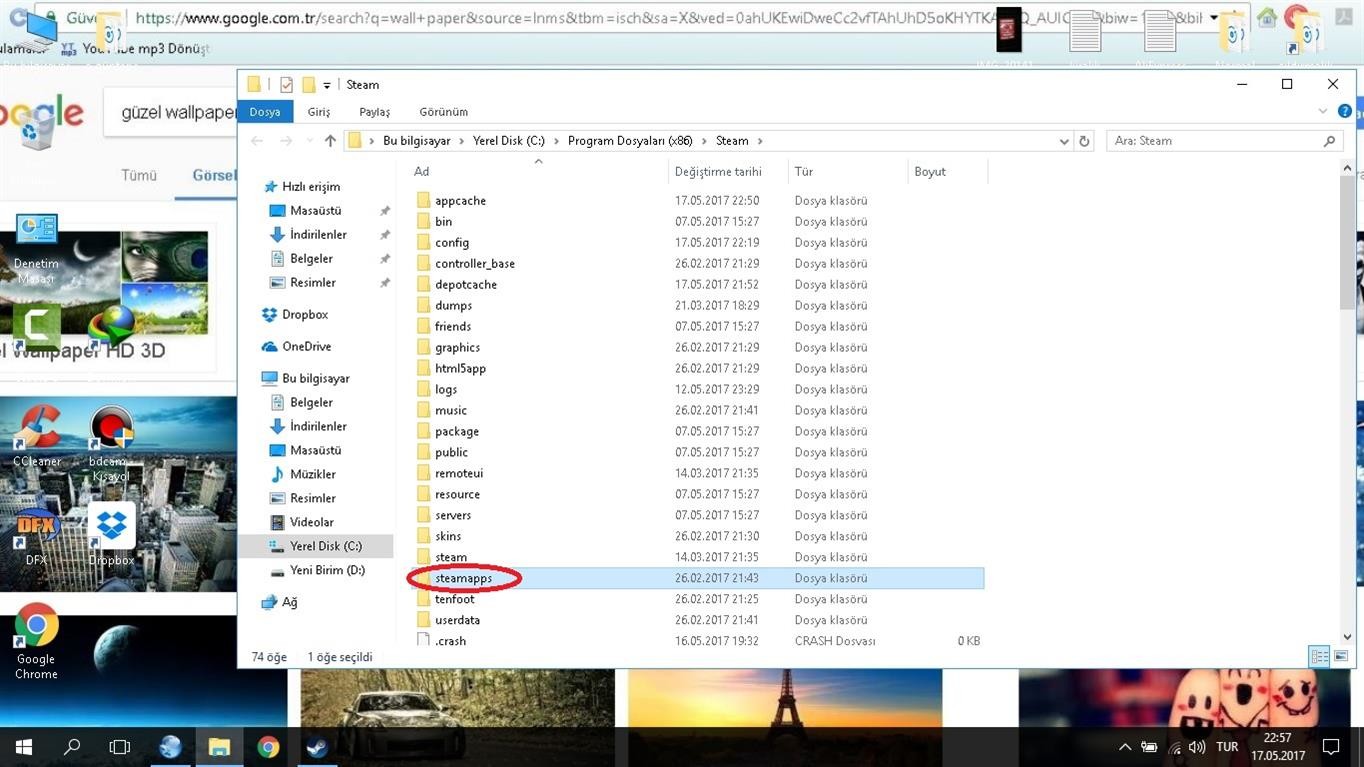Select the "tenfoot" folder name
This screenshot has width=1364, height=767.
(455, 599)
